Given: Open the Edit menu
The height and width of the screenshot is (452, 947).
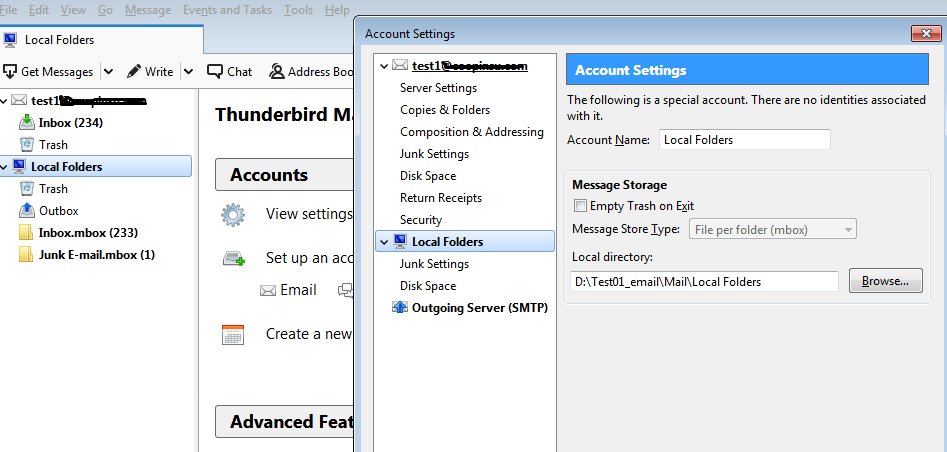Looking at the screenshot, I should click(39, 10).
